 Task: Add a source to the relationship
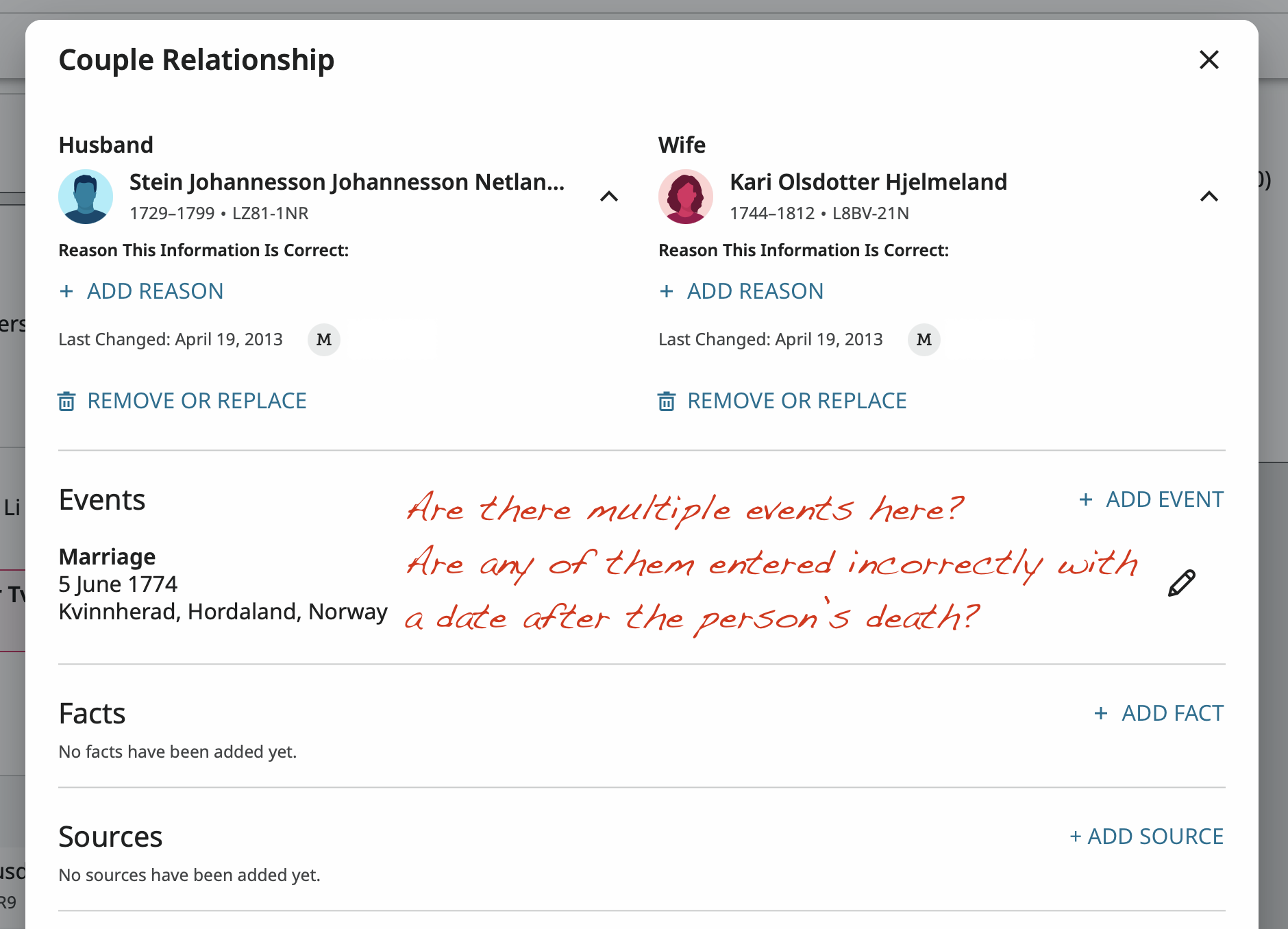coord(1147,837)
